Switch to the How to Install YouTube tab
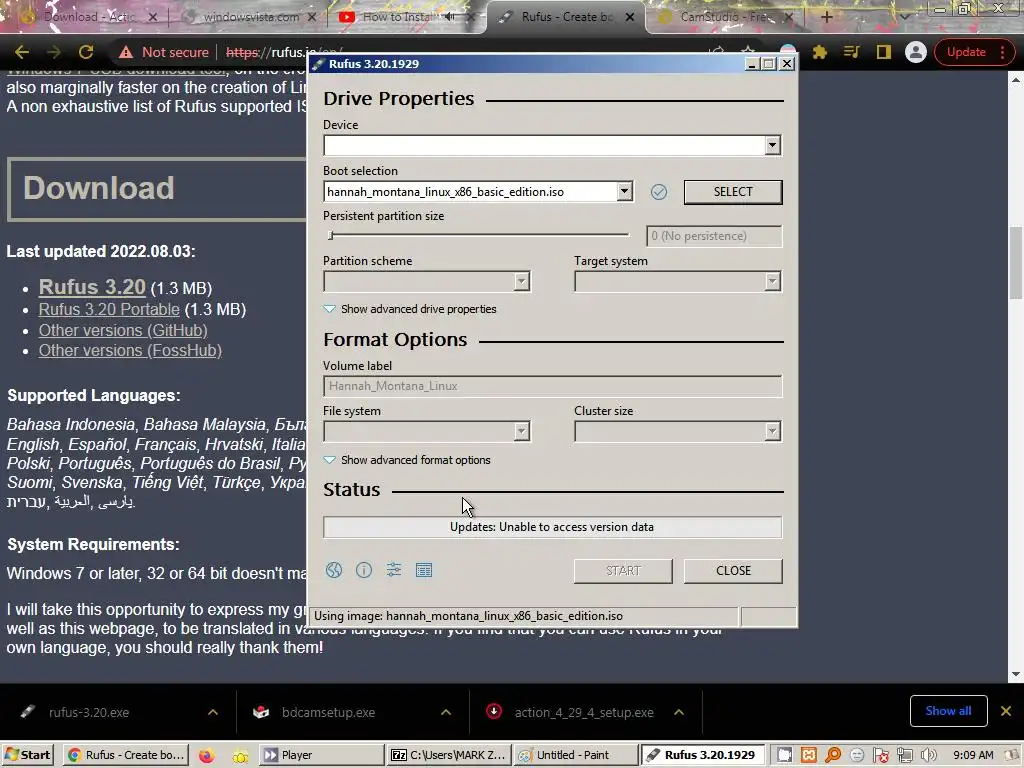The width and height of the screenshot is (1024, 768). (x=400, y=17)
